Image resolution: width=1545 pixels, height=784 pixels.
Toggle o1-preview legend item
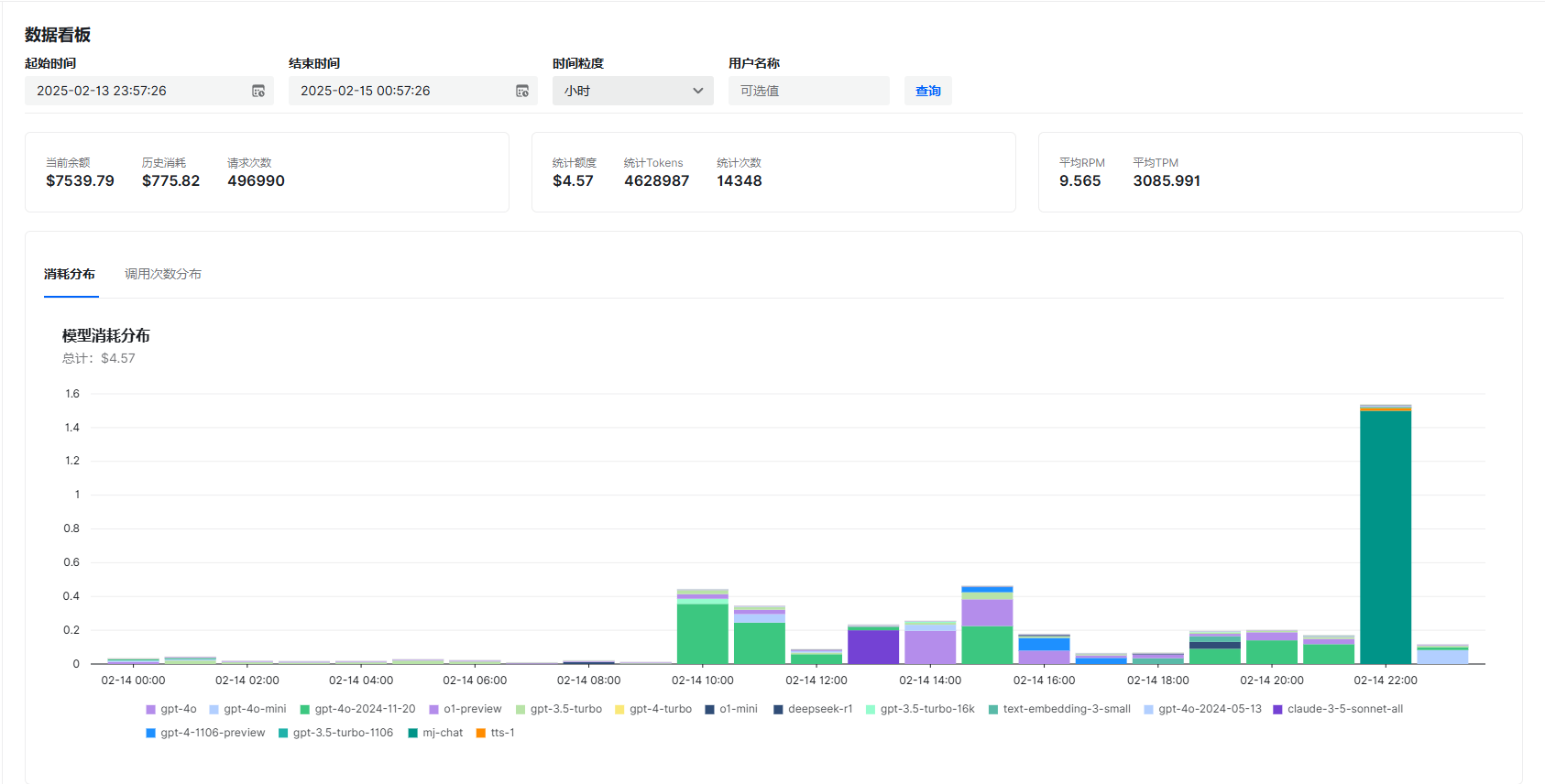point(466,709)
